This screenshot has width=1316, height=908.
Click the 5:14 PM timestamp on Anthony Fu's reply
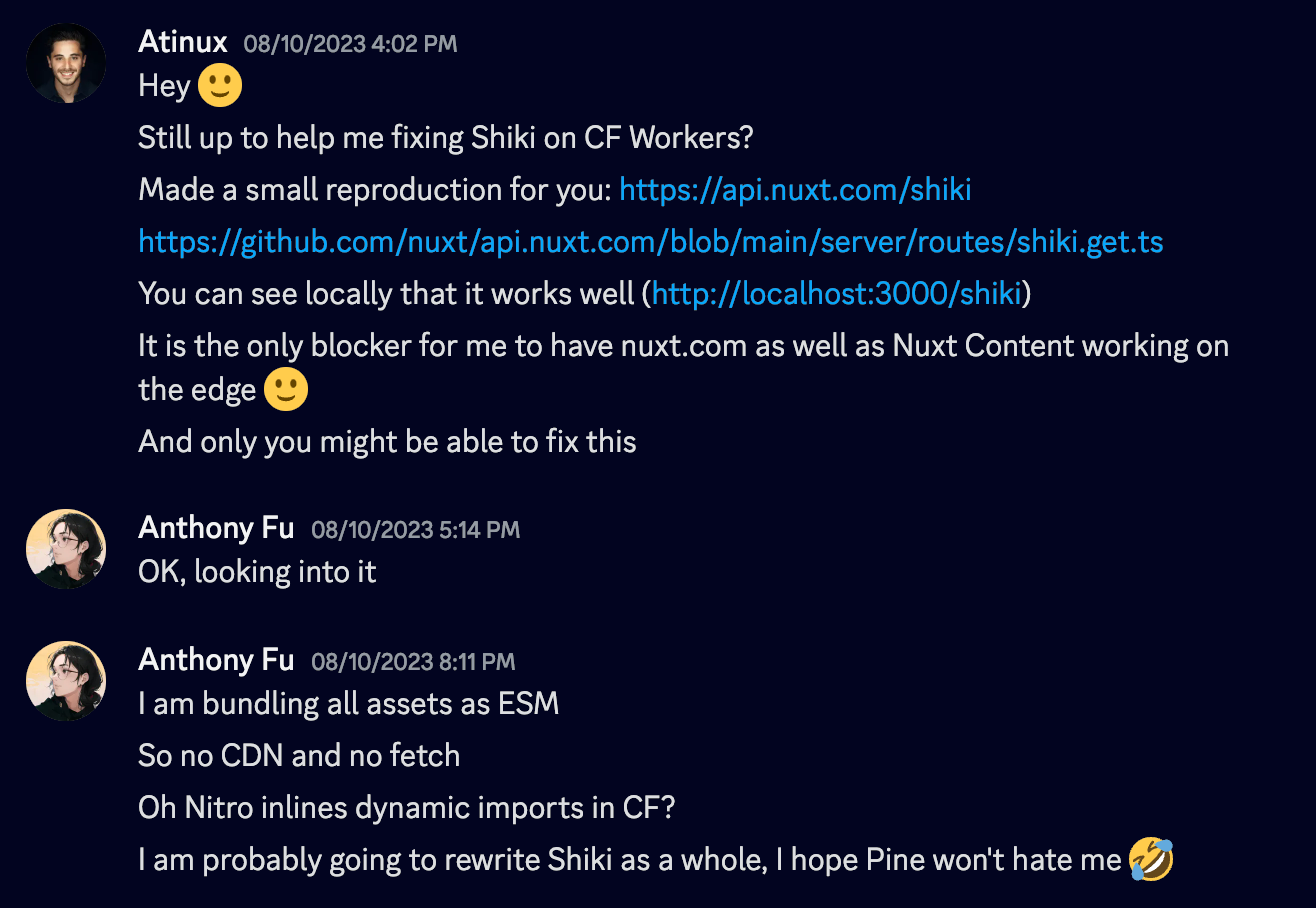click(414, 530)
